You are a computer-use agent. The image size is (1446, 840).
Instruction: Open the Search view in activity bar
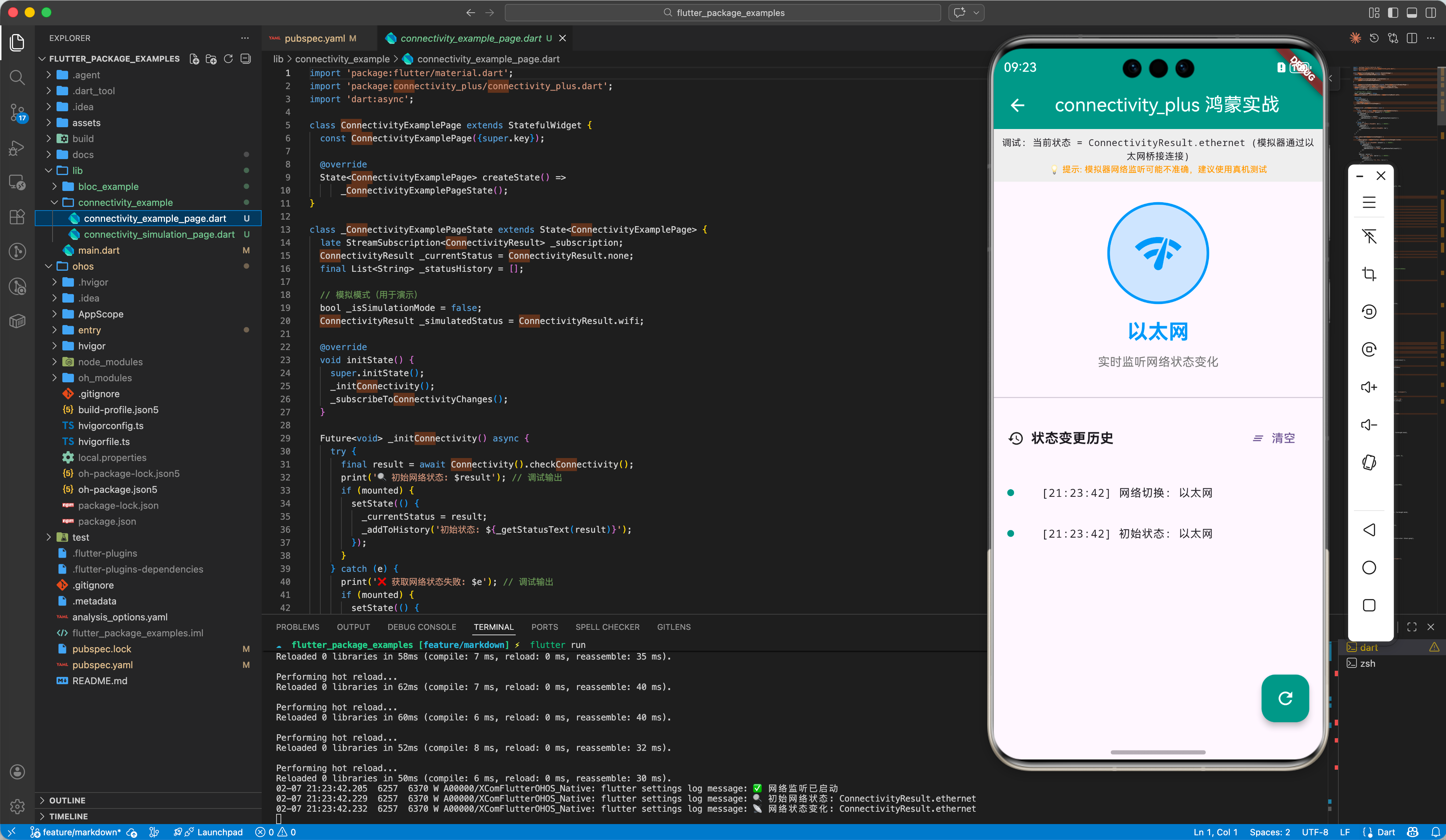[x=17, y=77]
